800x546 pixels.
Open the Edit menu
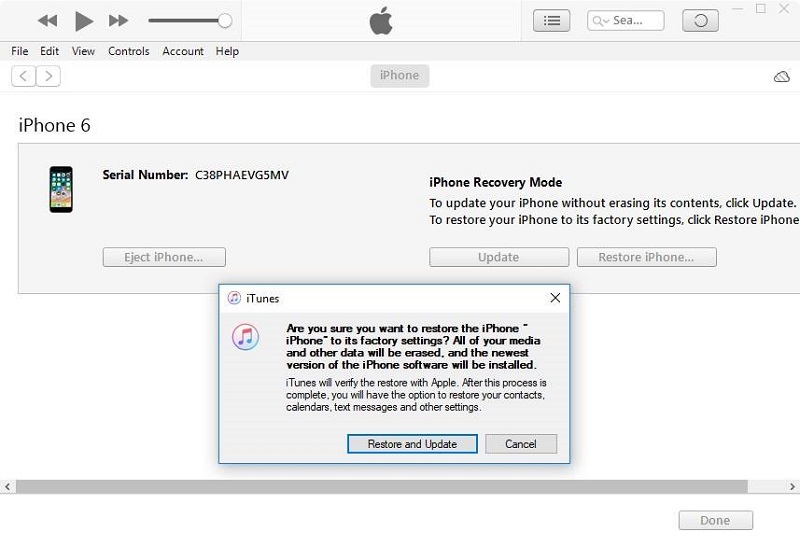[49, 51]
